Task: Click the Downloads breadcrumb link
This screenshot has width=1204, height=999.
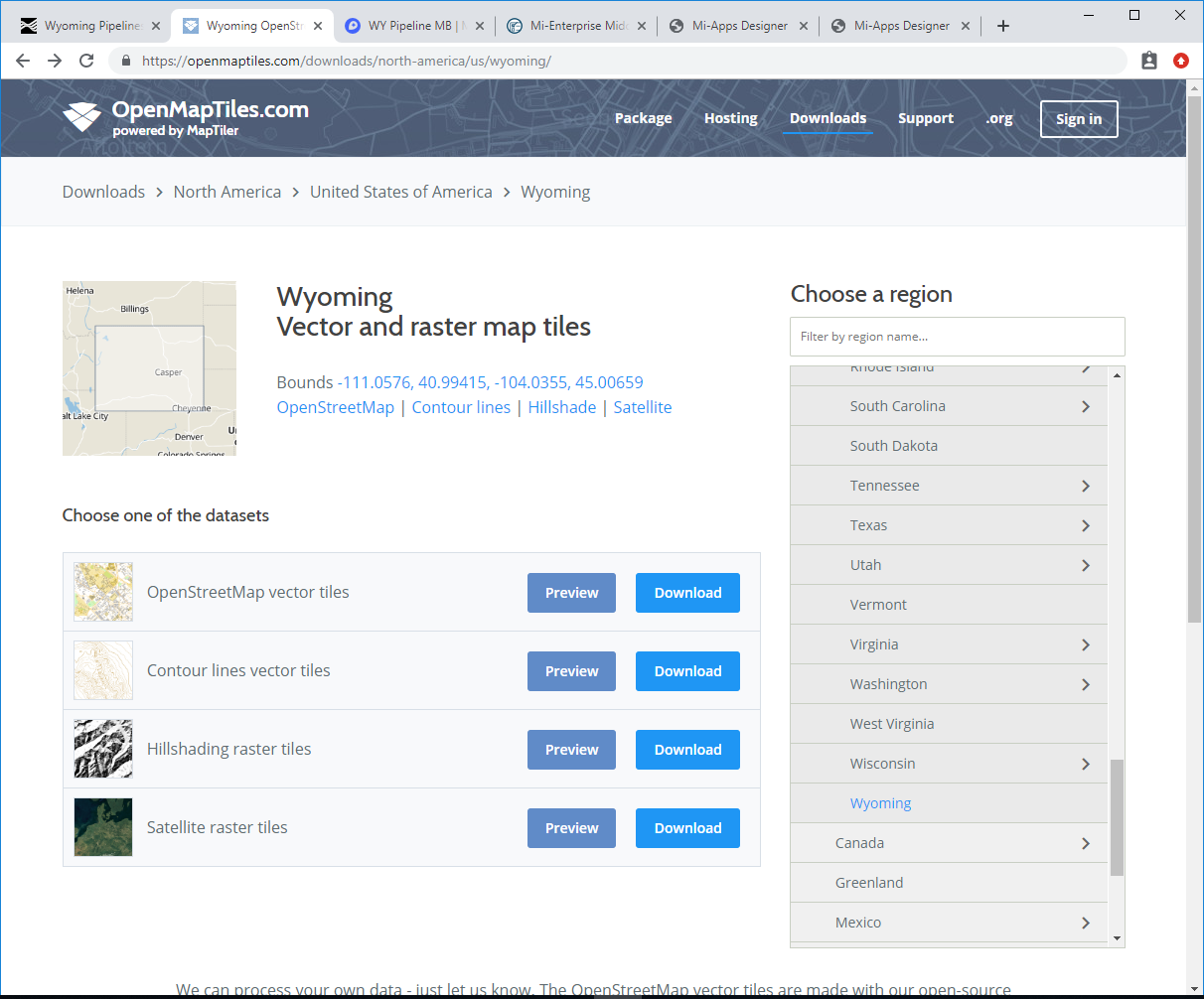Action: (103, 192)
